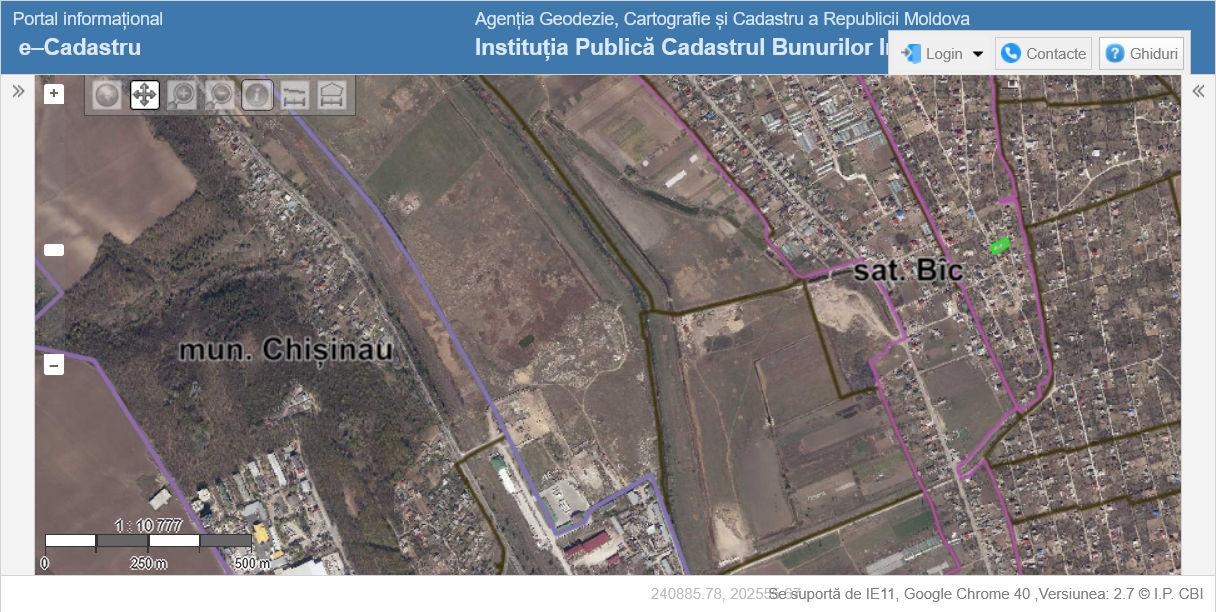Activate the magnifier zoom-in tool
1216x612 pixels.
click(182, 95)
